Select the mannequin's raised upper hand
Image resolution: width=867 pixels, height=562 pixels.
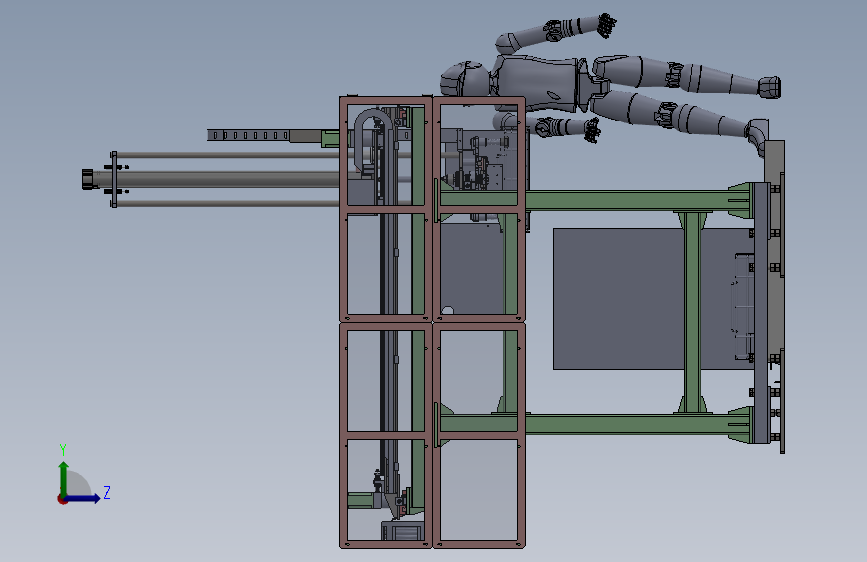[607, 25]
